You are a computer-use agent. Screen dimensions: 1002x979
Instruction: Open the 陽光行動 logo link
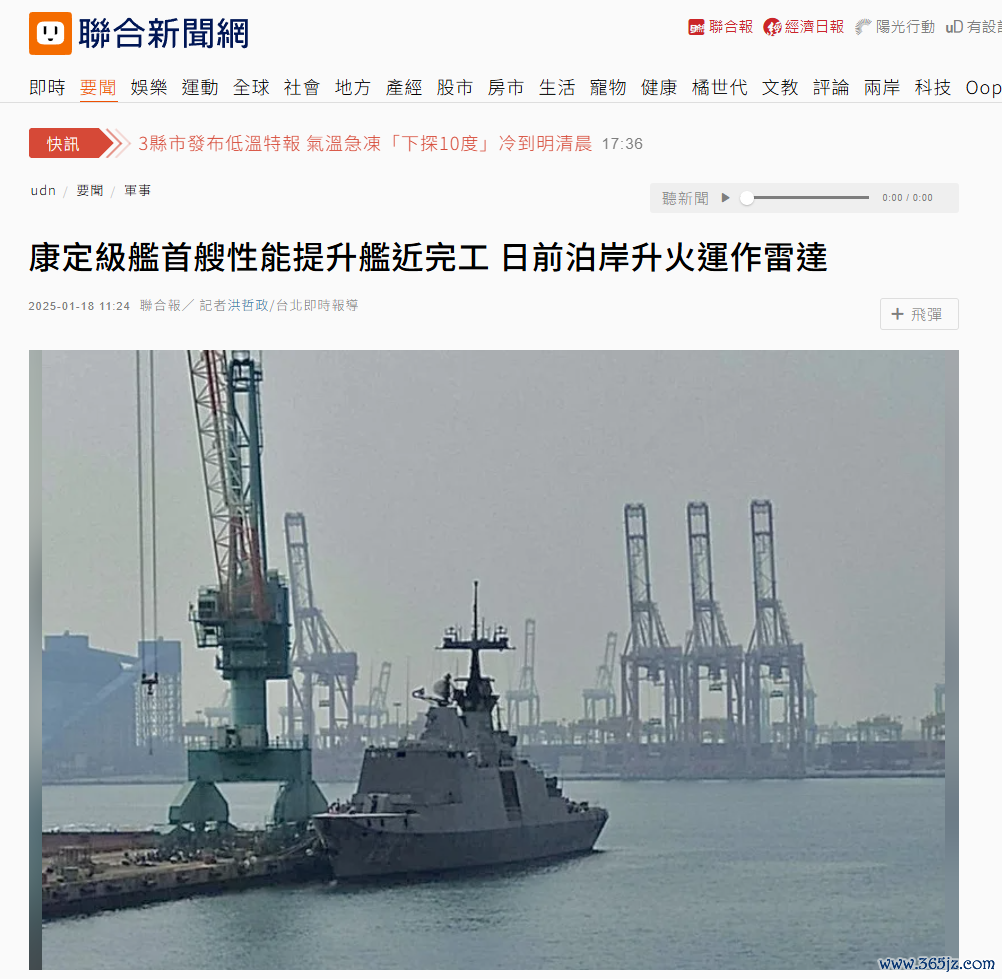[x=895, y=27]
